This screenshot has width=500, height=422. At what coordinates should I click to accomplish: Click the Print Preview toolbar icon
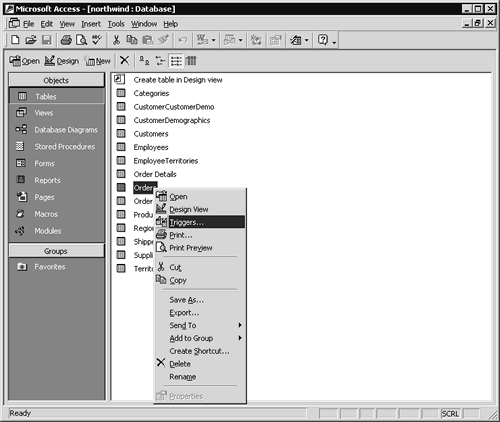coord(81,40)
